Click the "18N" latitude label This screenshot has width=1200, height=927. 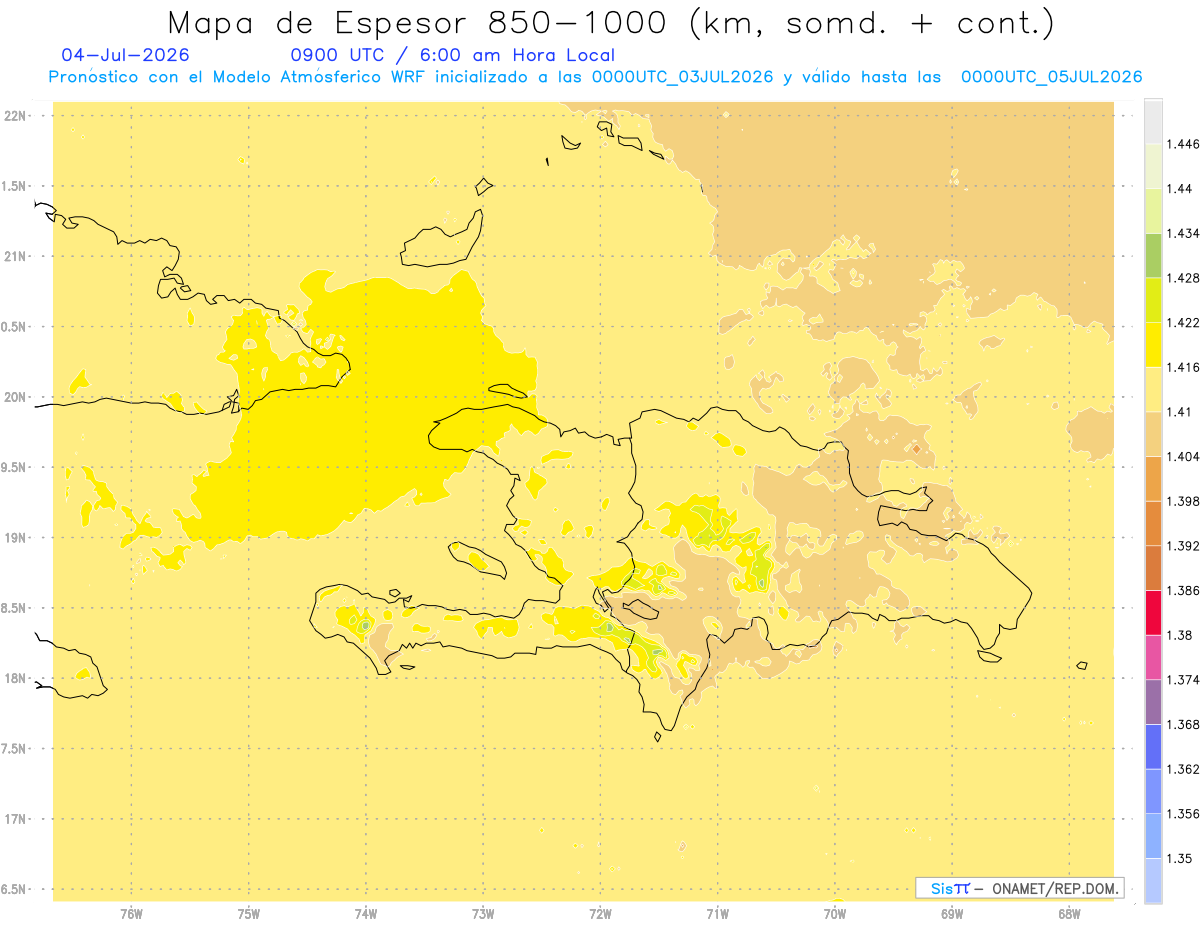point(16,679)
